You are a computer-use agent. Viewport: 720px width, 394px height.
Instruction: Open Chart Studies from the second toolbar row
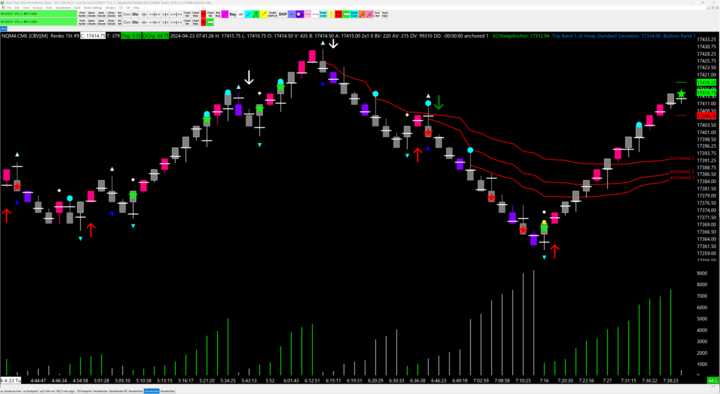[195, 22]
